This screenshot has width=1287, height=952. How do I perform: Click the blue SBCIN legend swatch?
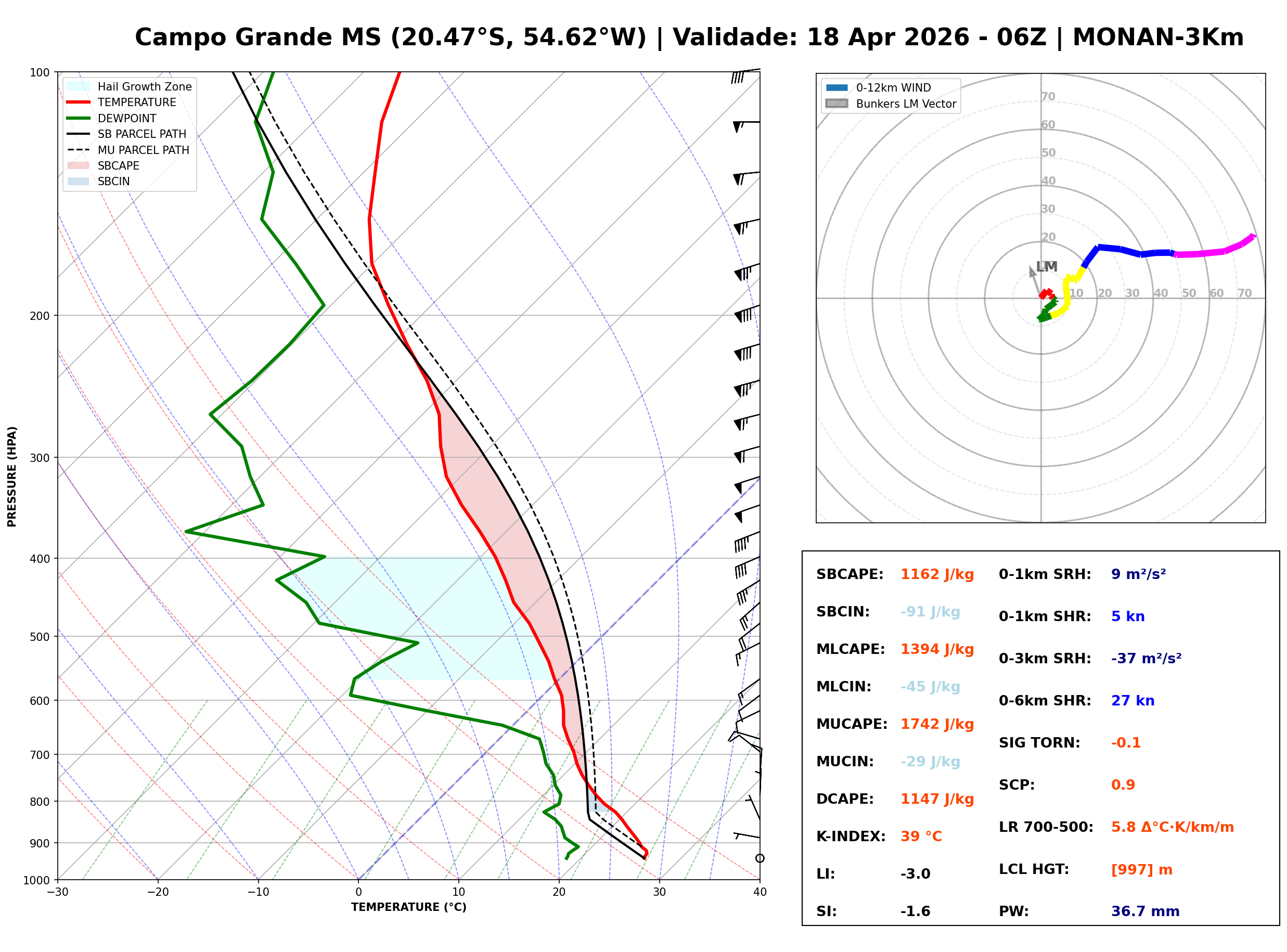tap(78, 181)
